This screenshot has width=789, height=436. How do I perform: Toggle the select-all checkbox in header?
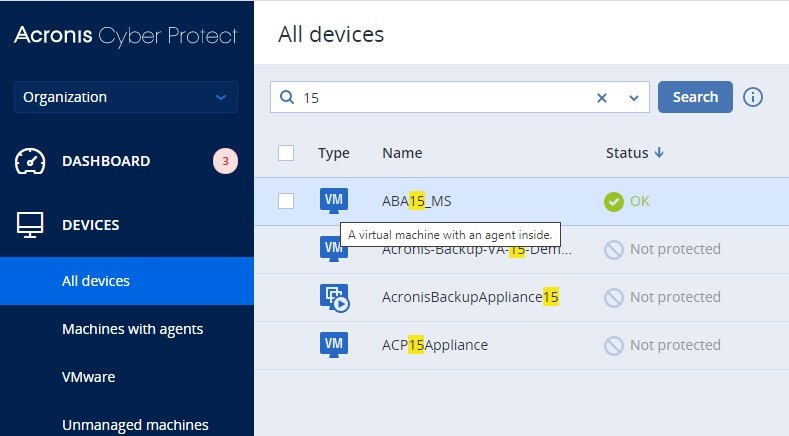click(286, 153)
